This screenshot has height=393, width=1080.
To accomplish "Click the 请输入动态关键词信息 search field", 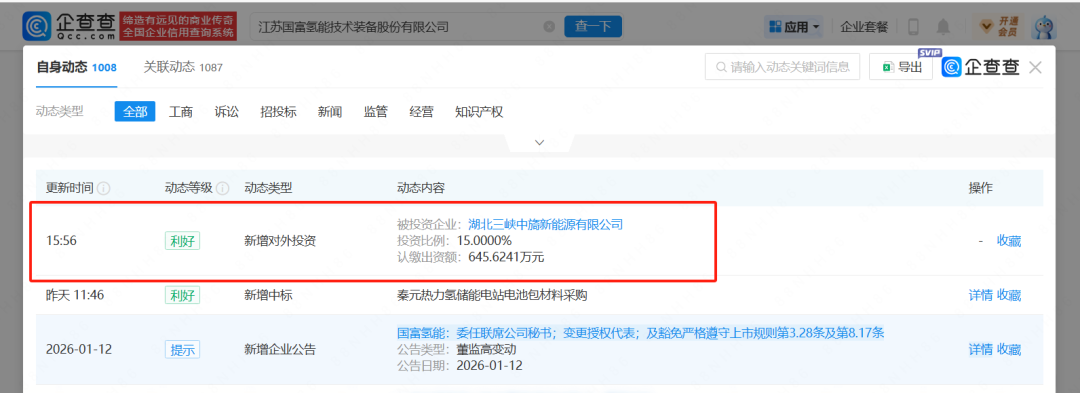I will pyautogui.click(x=782, y=67).
